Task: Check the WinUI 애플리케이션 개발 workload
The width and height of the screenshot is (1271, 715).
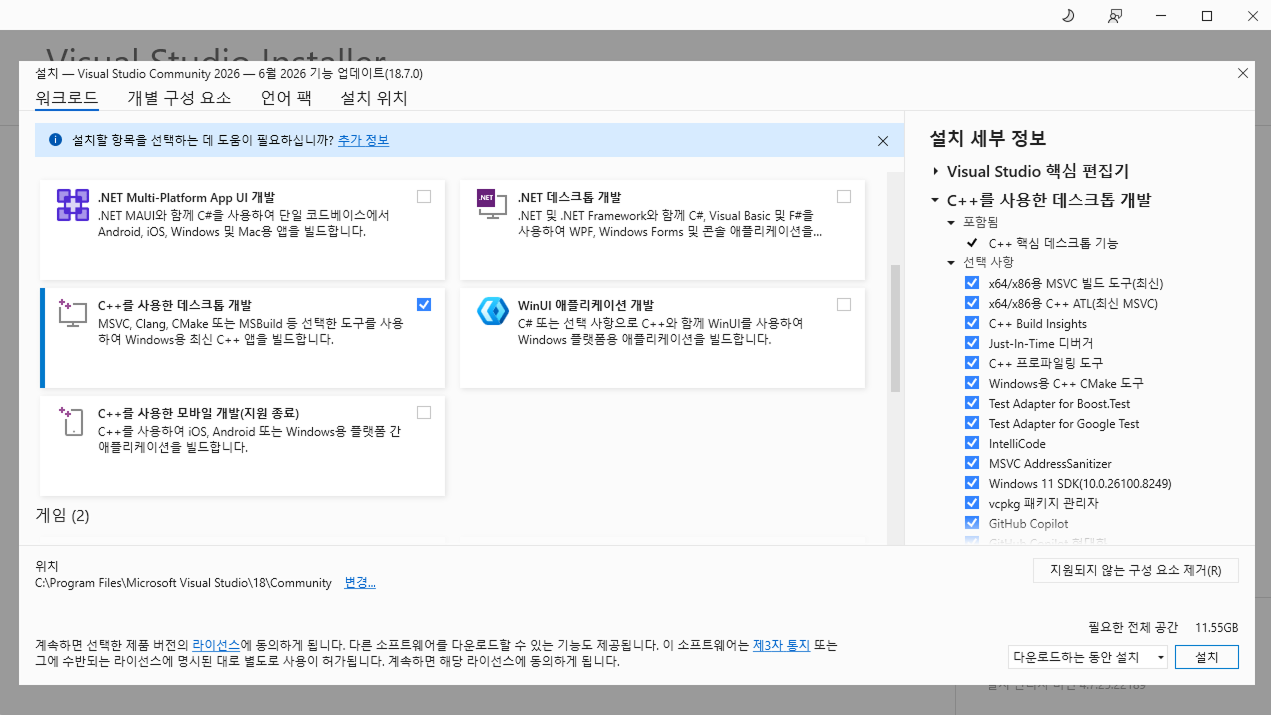Action: point(844,305)
